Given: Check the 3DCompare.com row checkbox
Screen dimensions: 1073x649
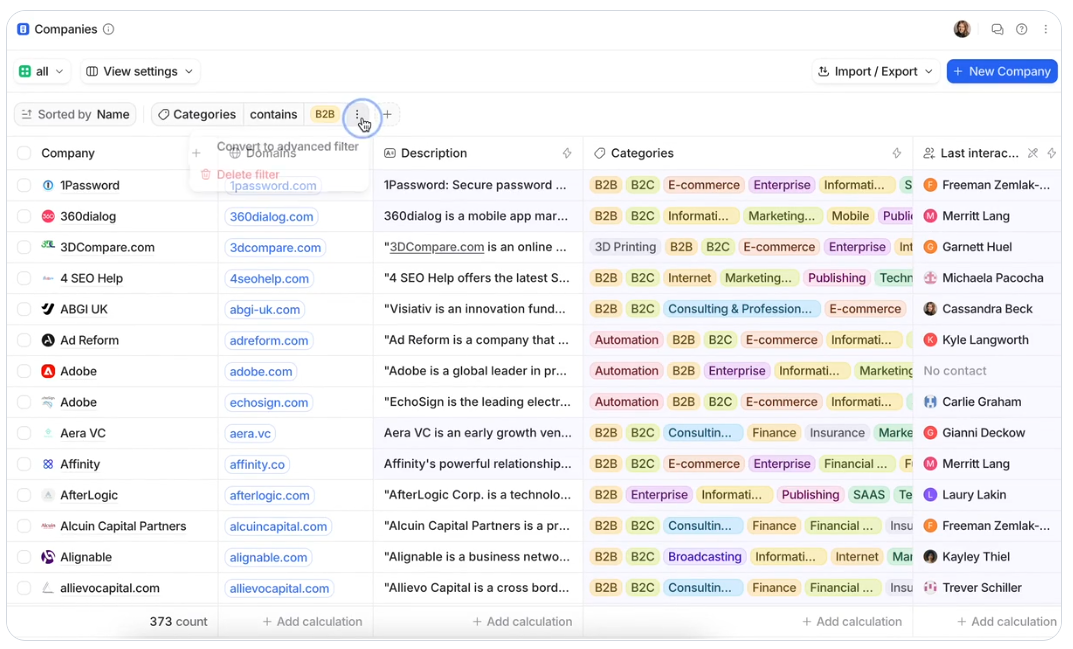Looking at the screenshot, I should (24, 247).
